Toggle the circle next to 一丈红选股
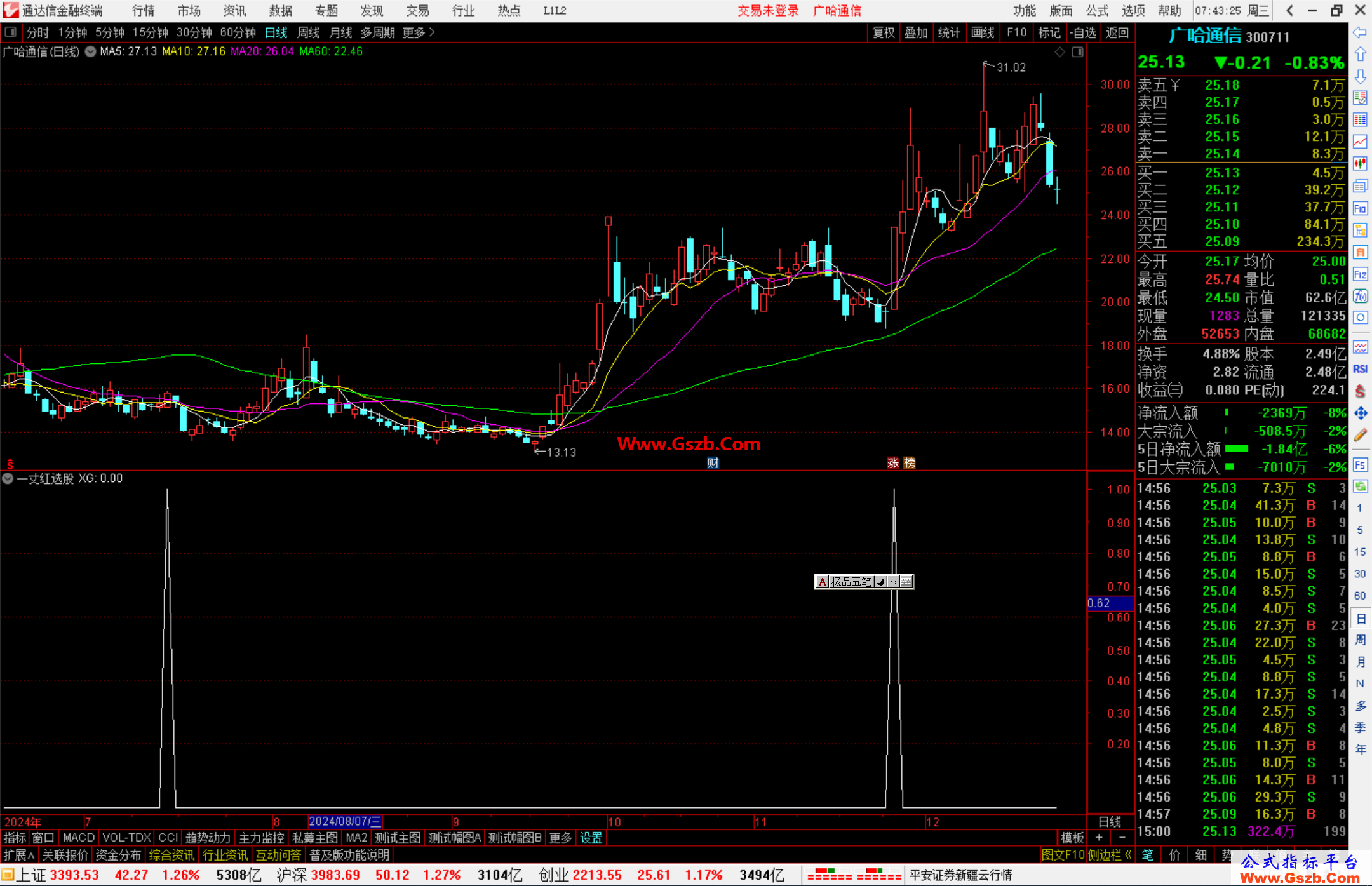Viewport: 1372px width, 886px height. click(x=8, y=479)
